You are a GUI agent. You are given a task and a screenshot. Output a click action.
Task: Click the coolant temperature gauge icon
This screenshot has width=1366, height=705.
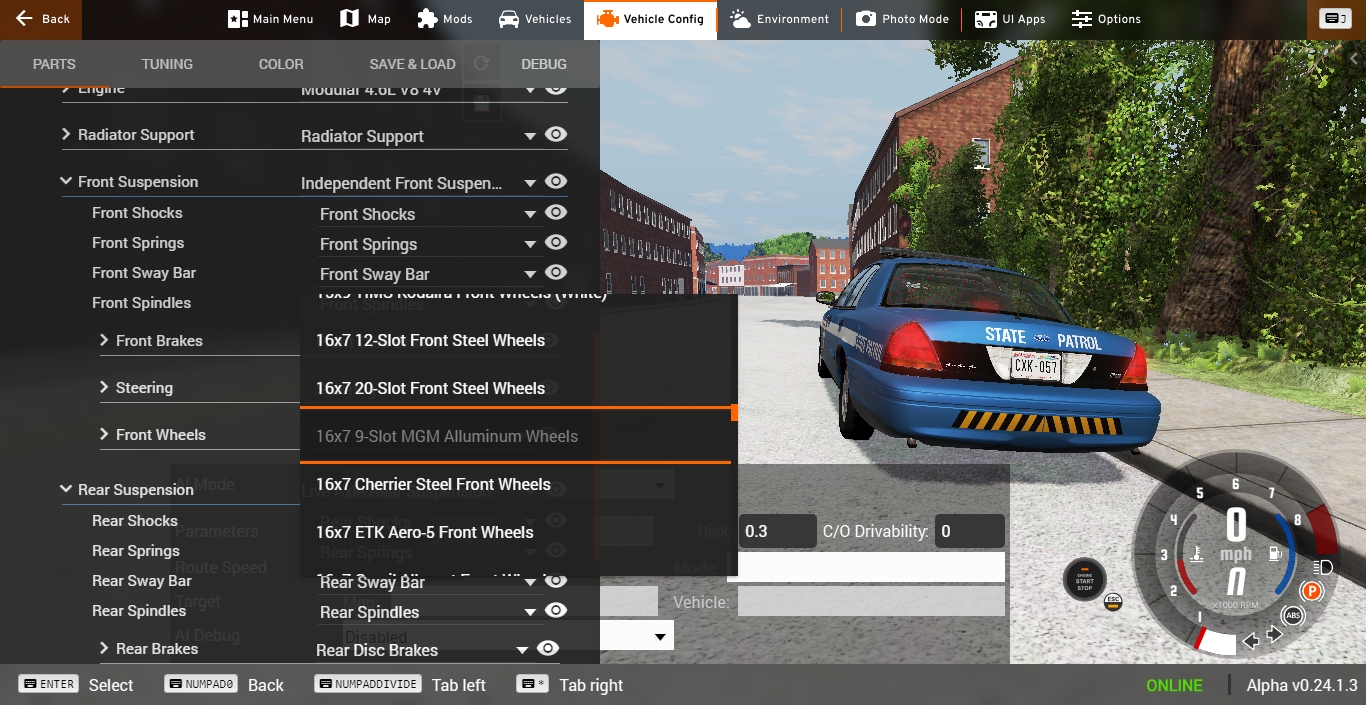coord(1196,554)
